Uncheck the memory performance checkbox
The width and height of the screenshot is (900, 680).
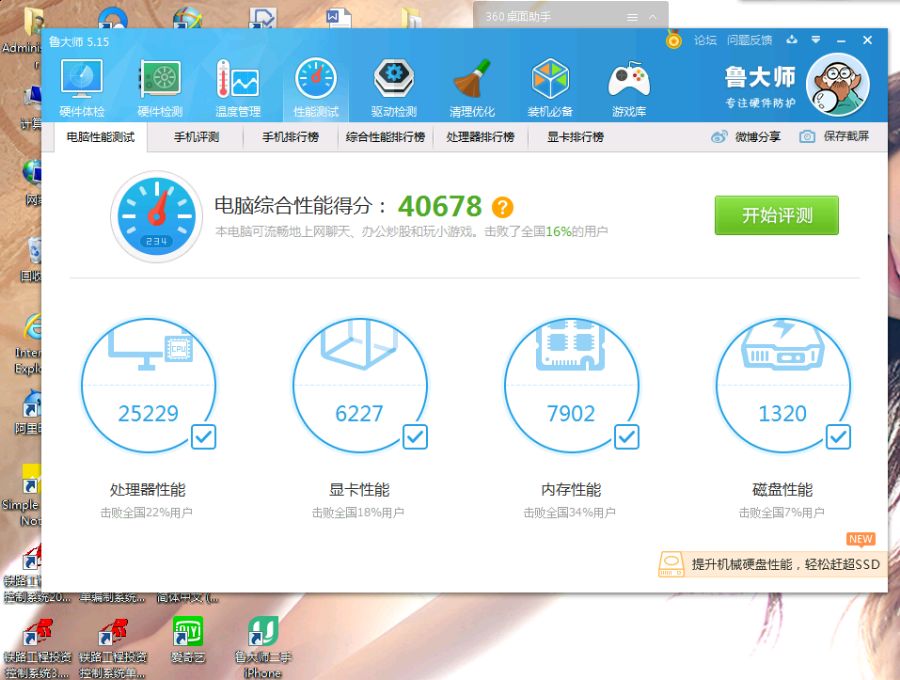click(x=626, y=437)
